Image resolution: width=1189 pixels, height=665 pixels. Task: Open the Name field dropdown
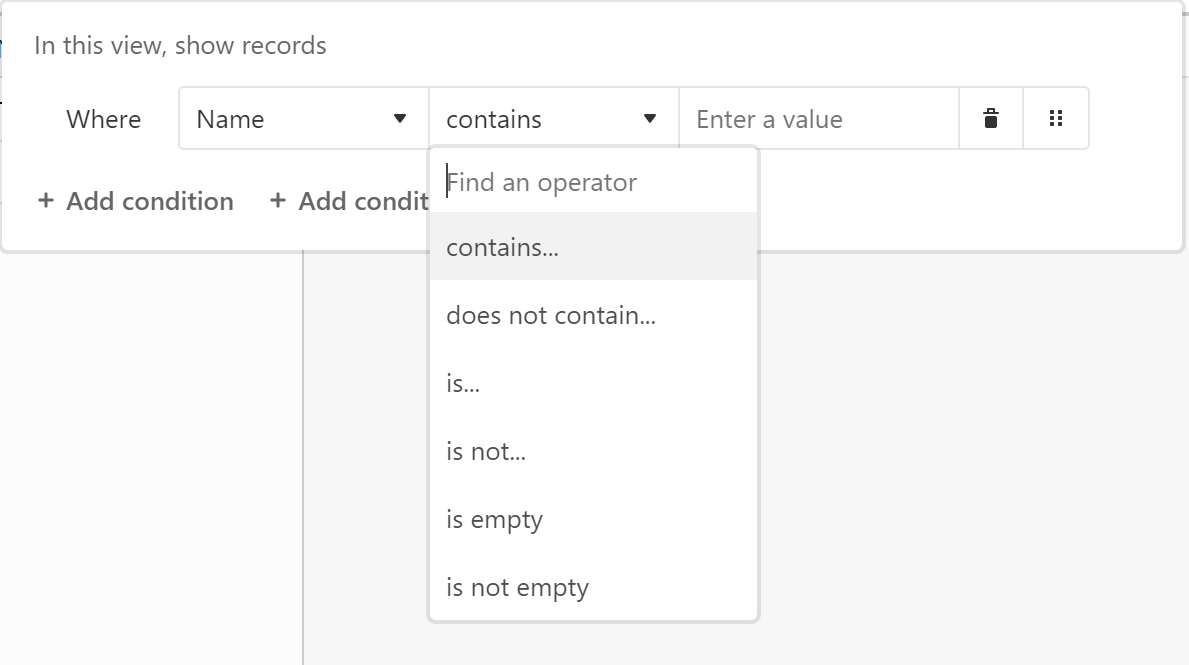pos(303,119)
